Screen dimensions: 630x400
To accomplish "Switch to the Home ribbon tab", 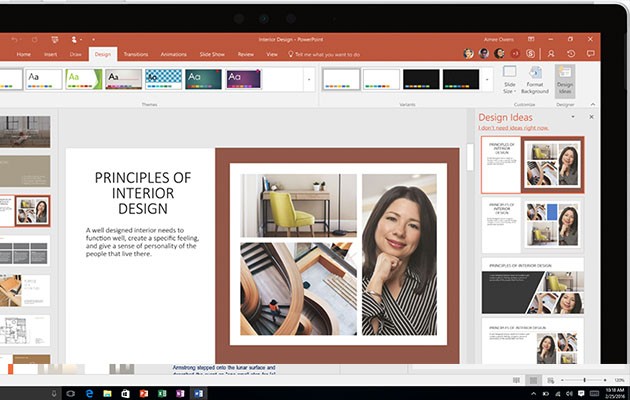I will pyautogui.click(x=24, y=54).
